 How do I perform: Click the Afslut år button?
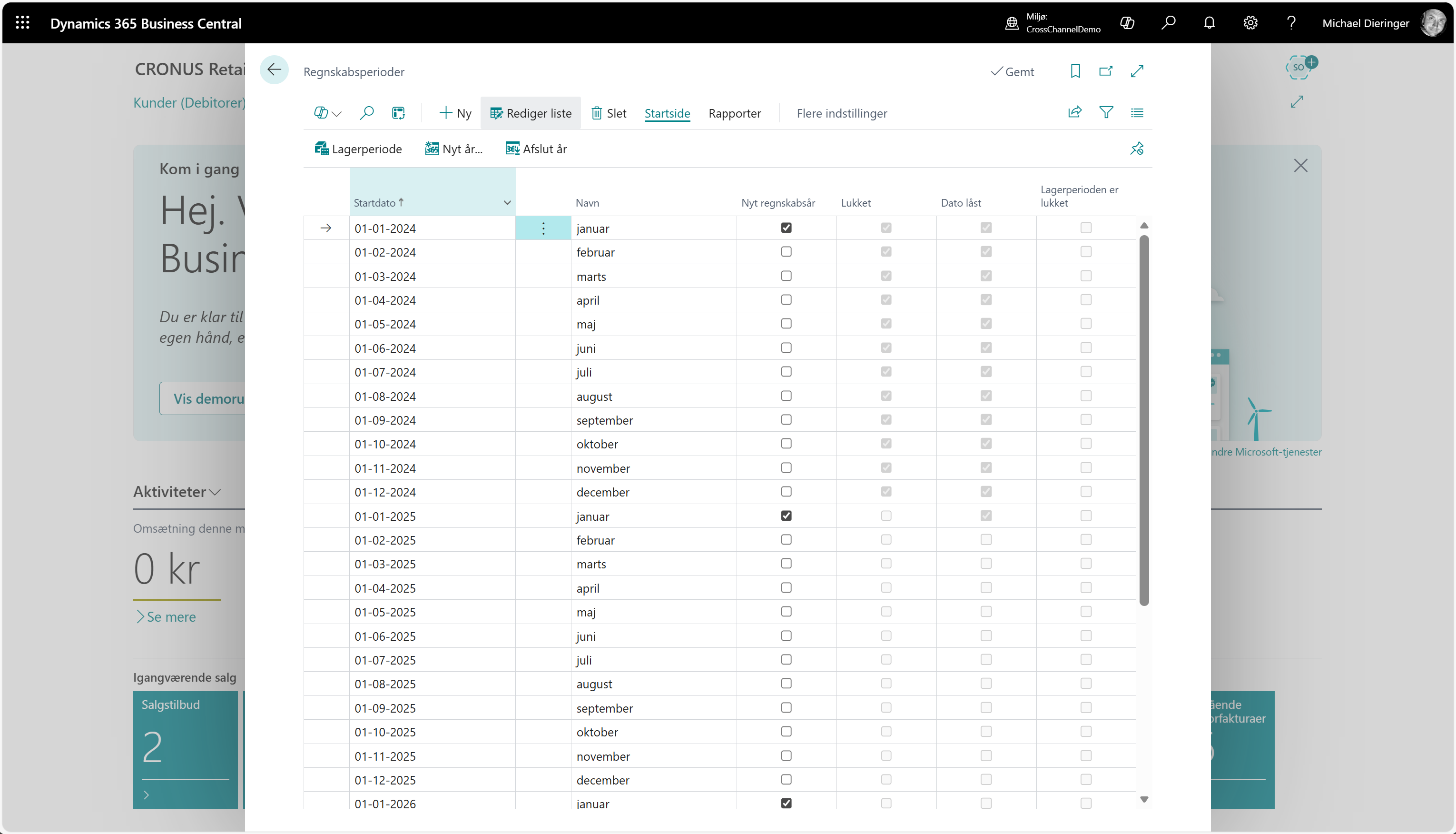coord(536,149)
